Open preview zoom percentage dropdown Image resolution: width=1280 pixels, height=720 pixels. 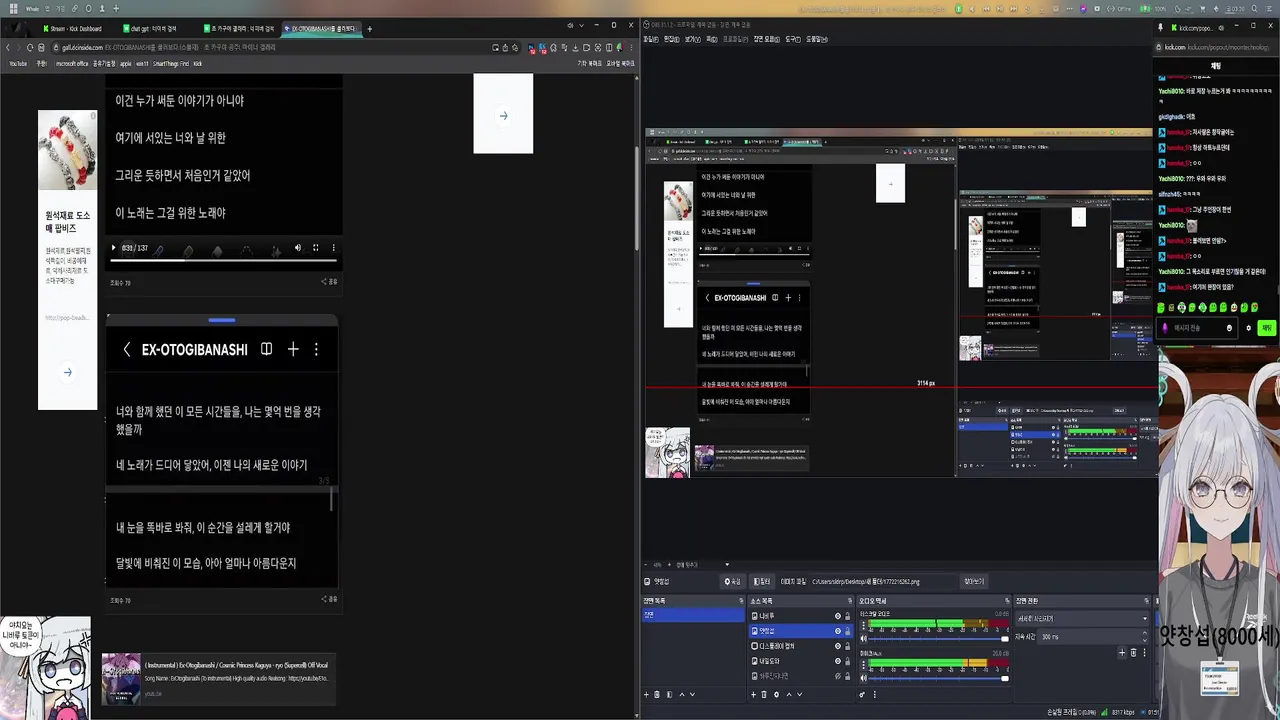[657, 564]
